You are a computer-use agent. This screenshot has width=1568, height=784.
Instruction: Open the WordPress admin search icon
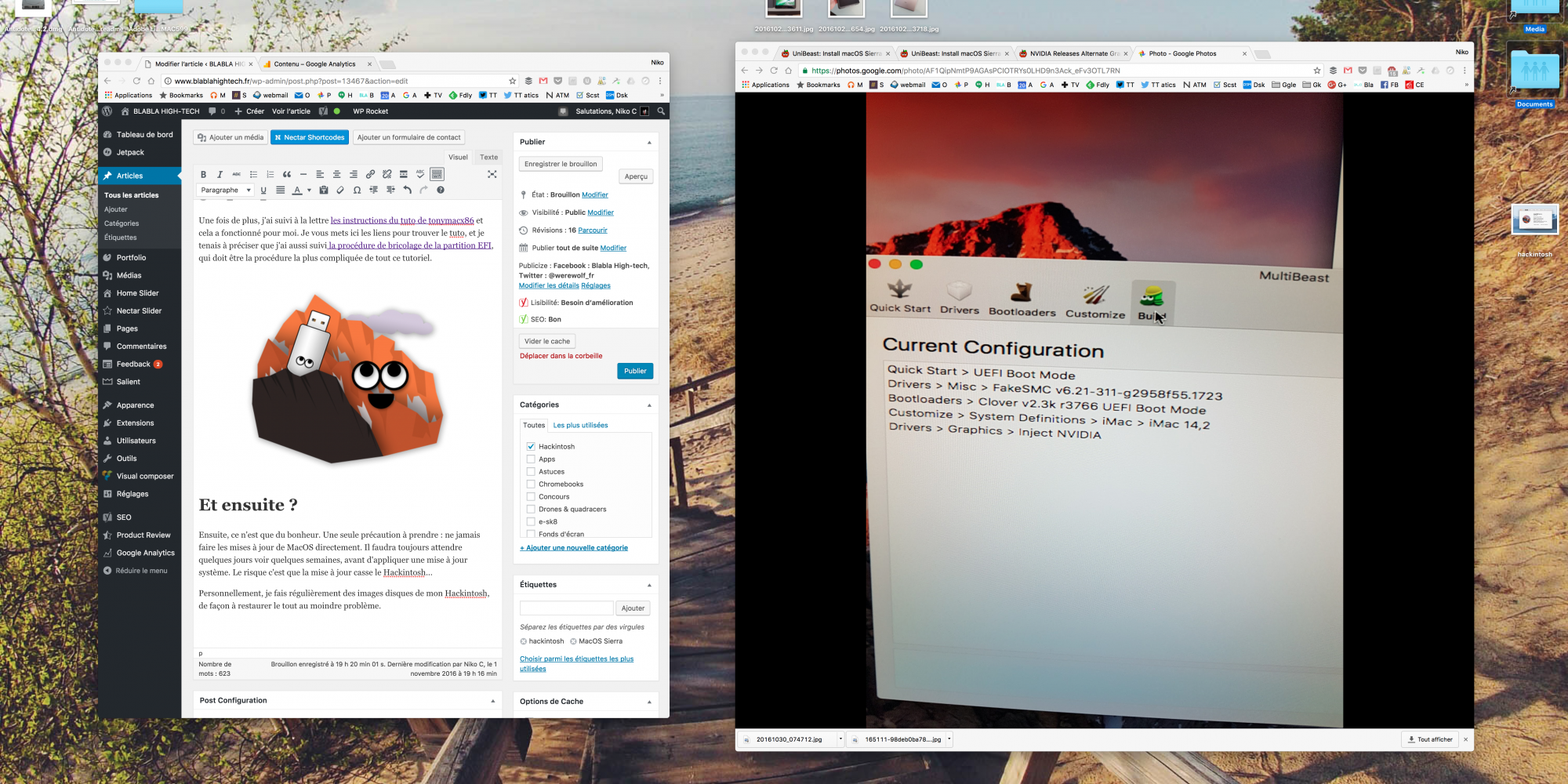(x=661, y=111)
